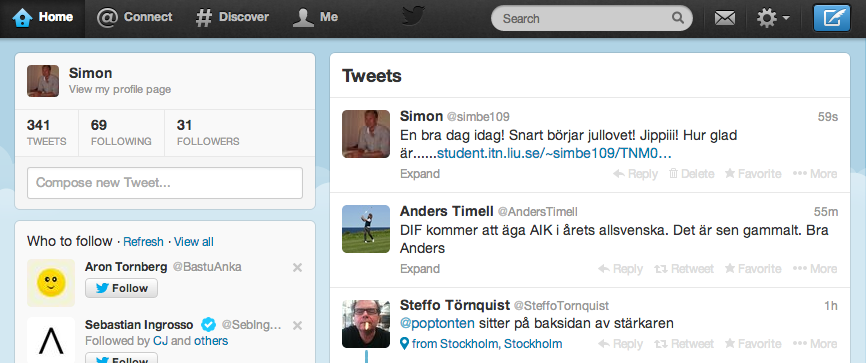Image resolution: width=866 pixels, height=363 pixels.
Task: Open the direct messages envelope icon
Action: 725,18
